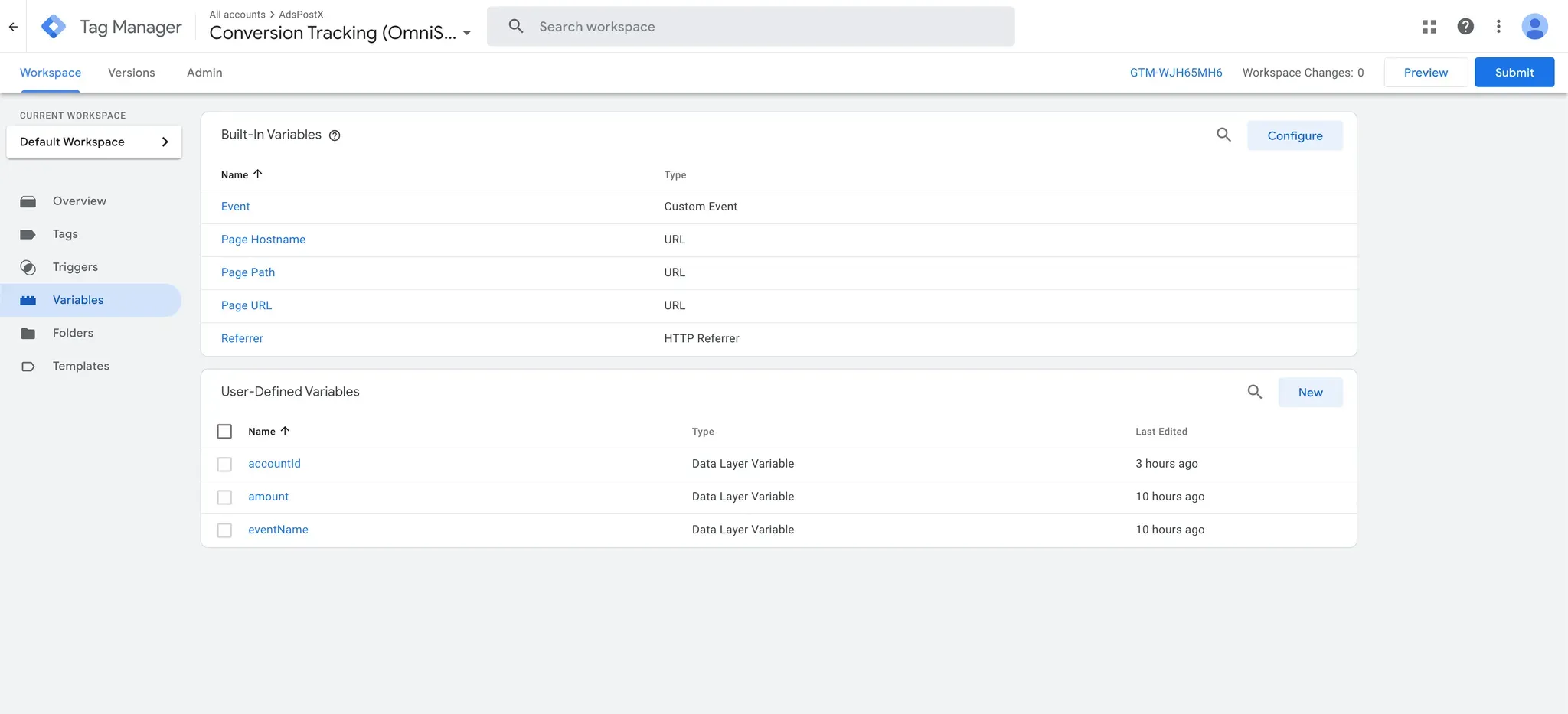Open the Referrer built-in variable
Screen dimensions: 1568x714
pos(242,338)
